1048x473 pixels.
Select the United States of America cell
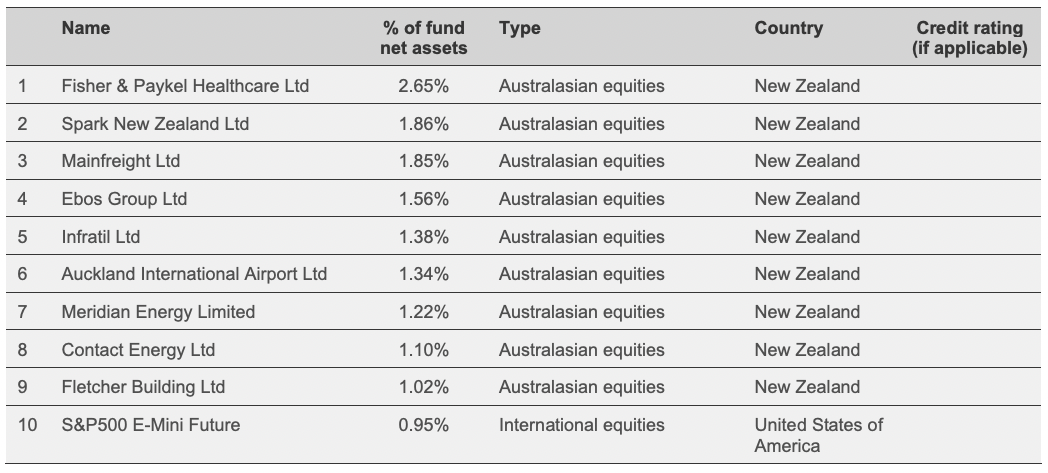tap(819, 435)
